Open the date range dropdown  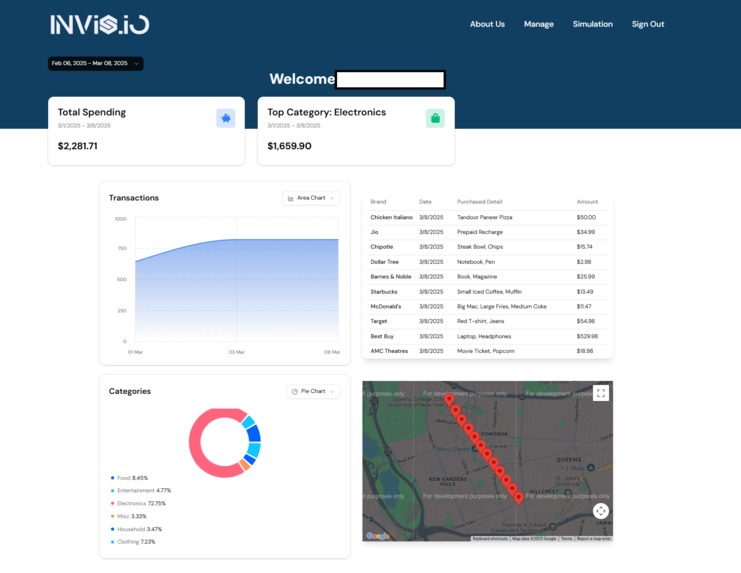(95, 63)
